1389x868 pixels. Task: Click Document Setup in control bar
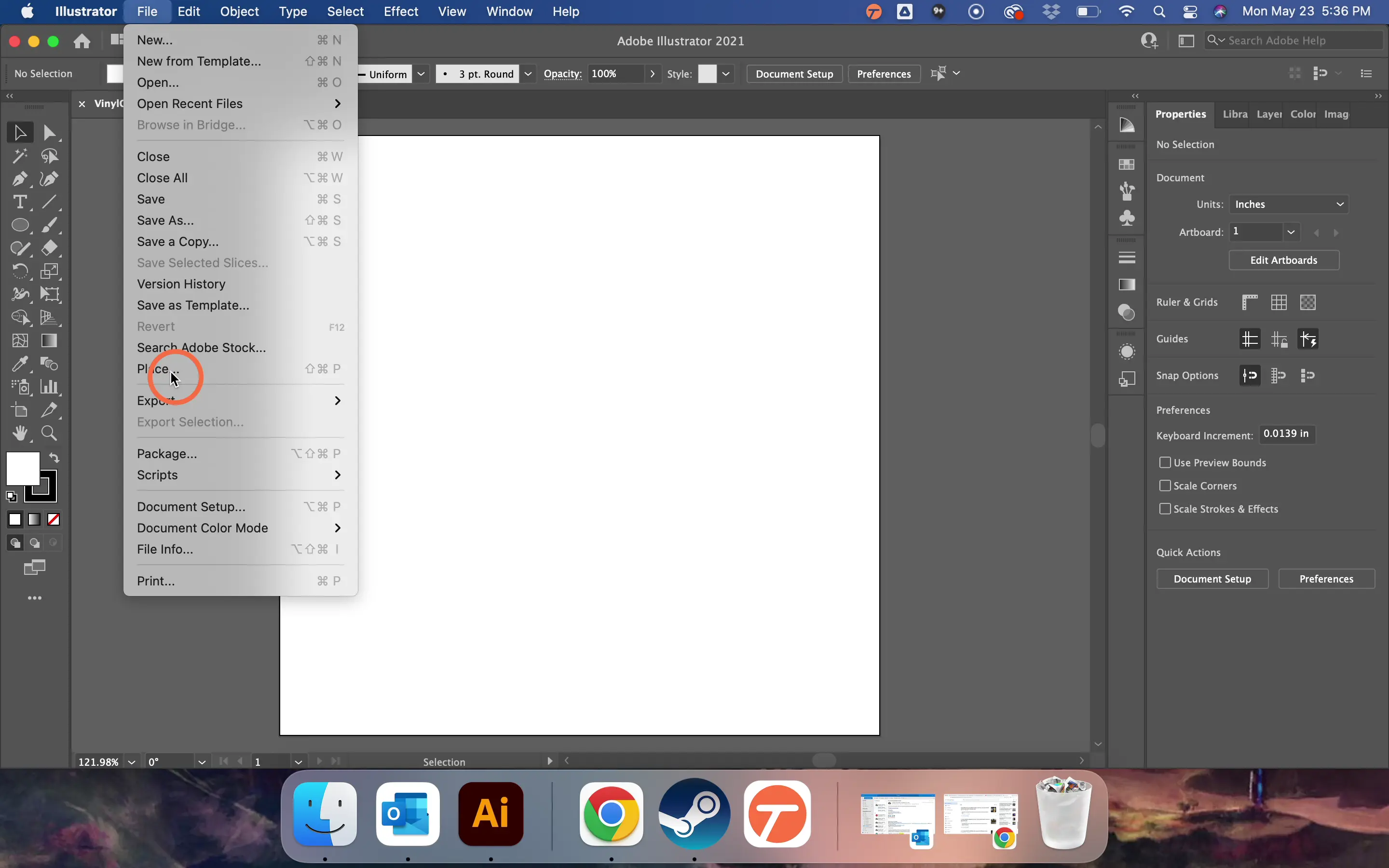[794, 73]
